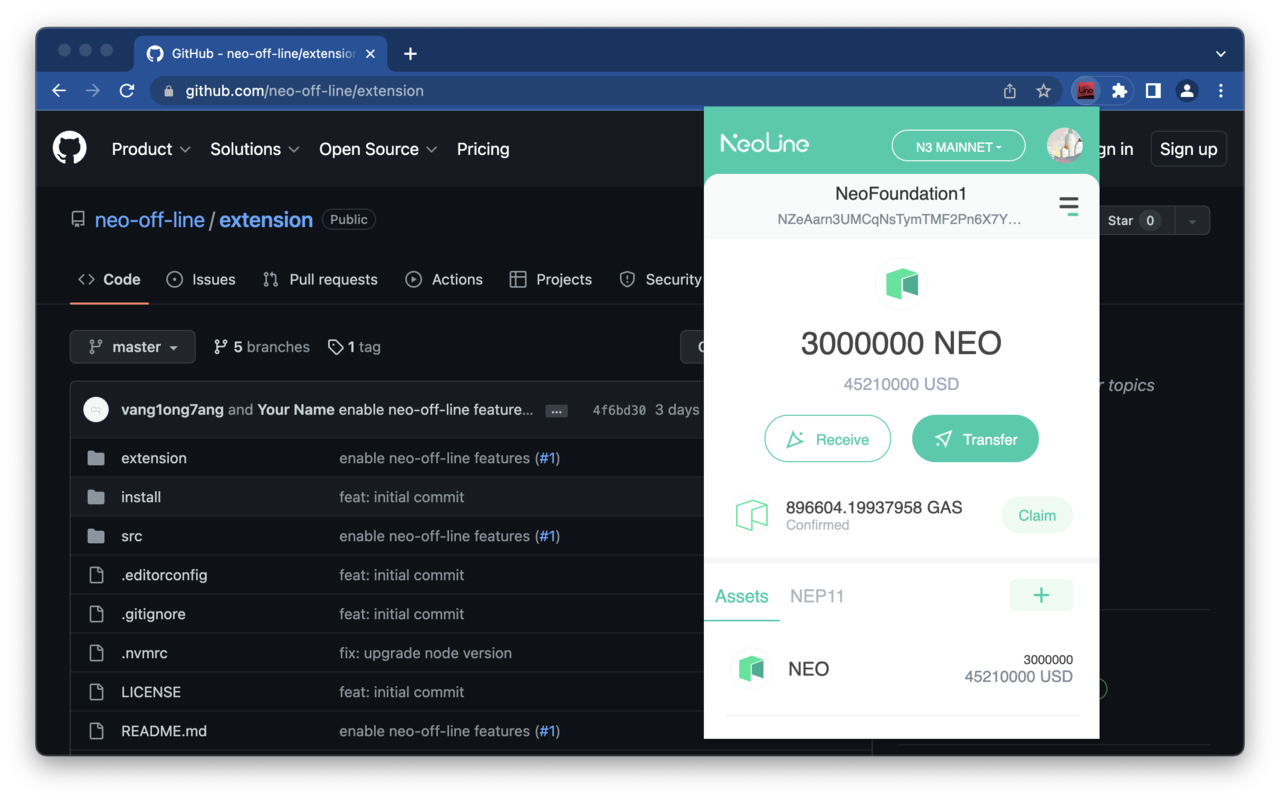Click the GAS token icon next to the GAS balance
The height and width of the screenshot is (800, 1280).
click(751, 514)
